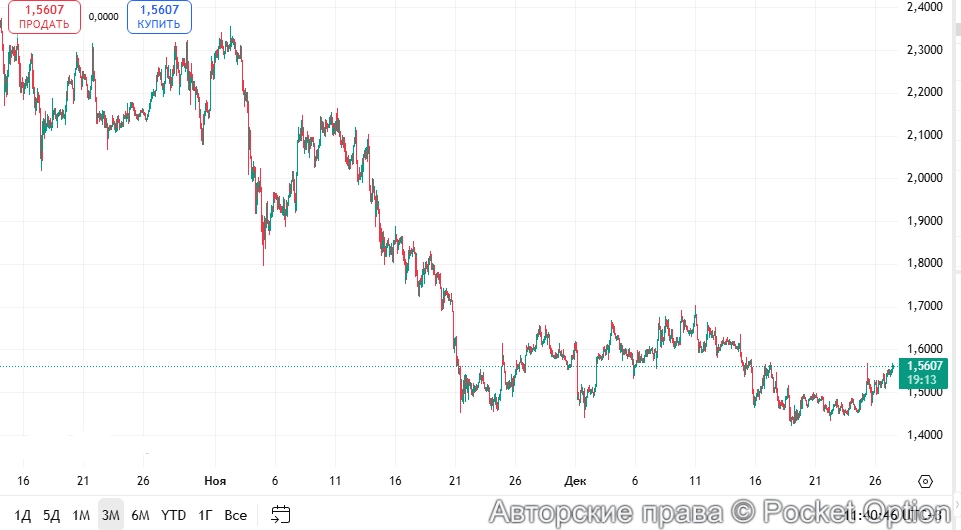Switch to the 1М time range
Screen dimensions: 961x530
coord(81,515)
